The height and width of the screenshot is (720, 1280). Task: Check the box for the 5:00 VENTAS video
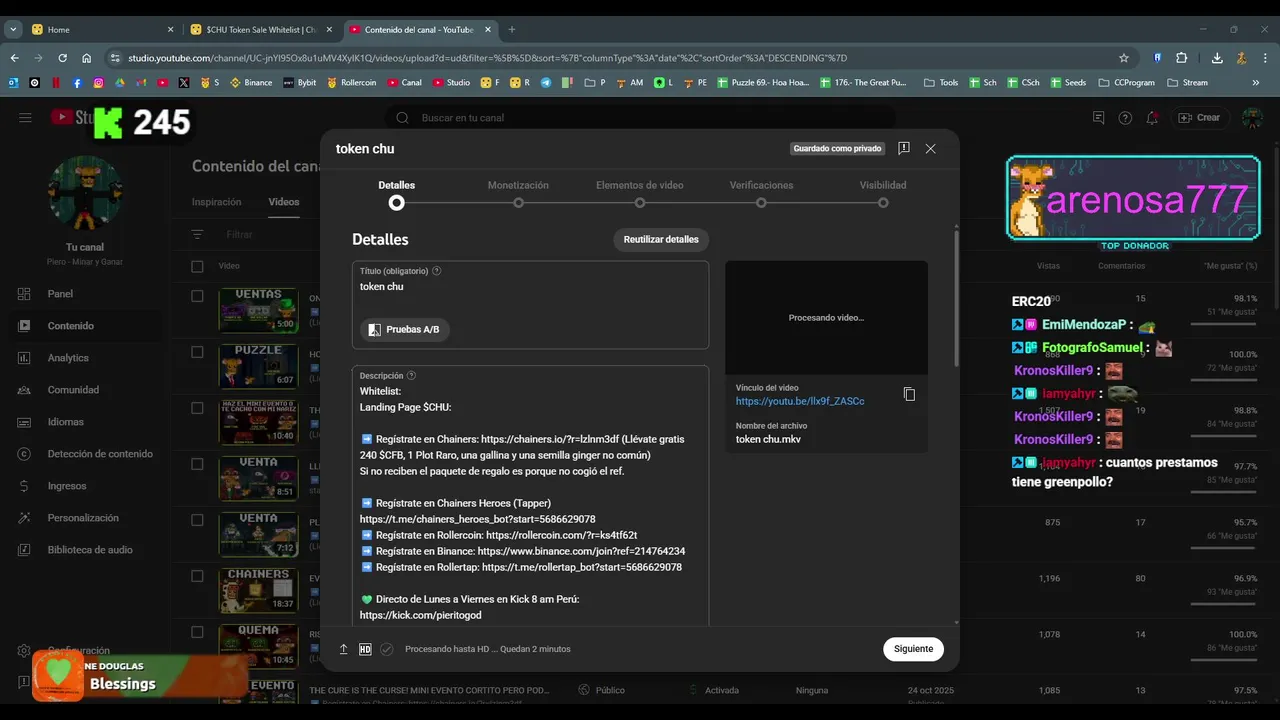pyautogui.click(x=197, y=297)
